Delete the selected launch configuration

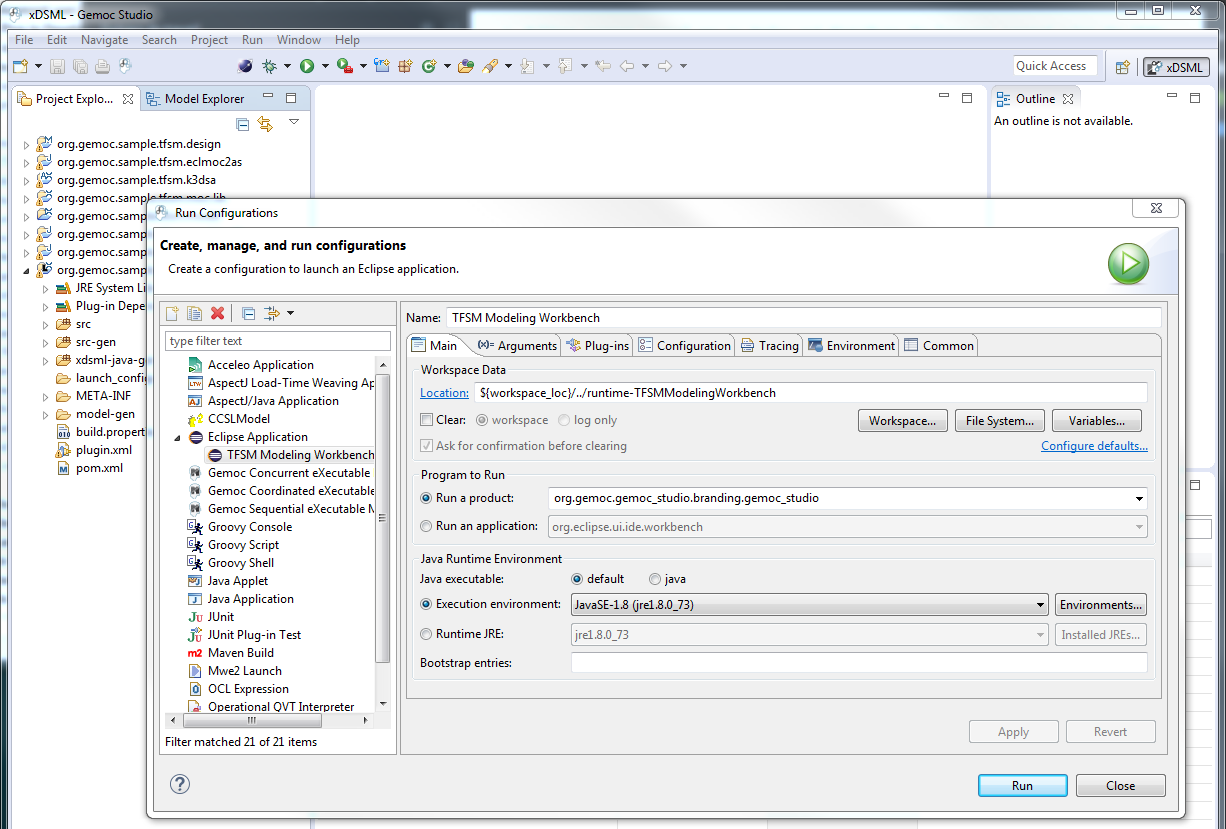(x=217, y=313)
